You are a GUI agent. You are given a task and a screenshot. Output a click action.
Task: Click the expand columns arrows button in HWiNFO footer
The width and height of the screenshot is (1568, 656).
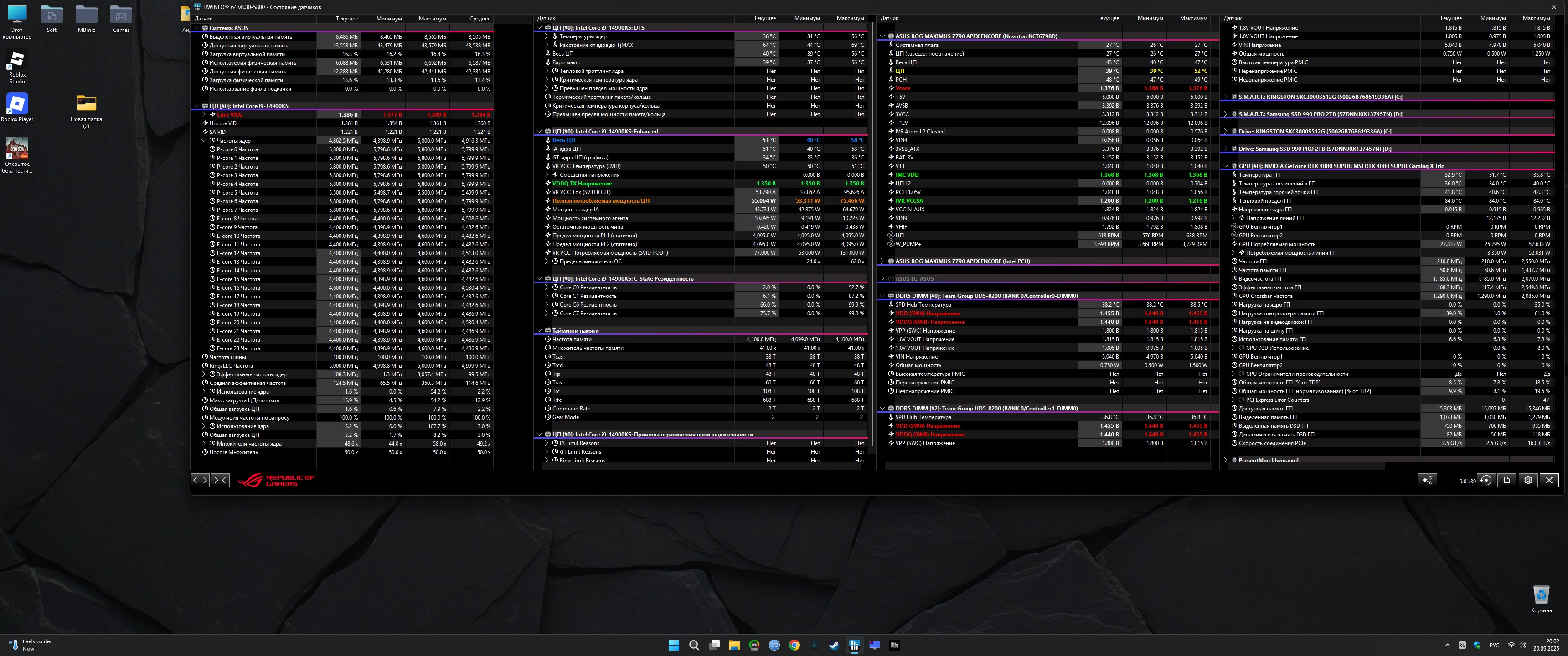pyautogui.click(x=200, y=480)
